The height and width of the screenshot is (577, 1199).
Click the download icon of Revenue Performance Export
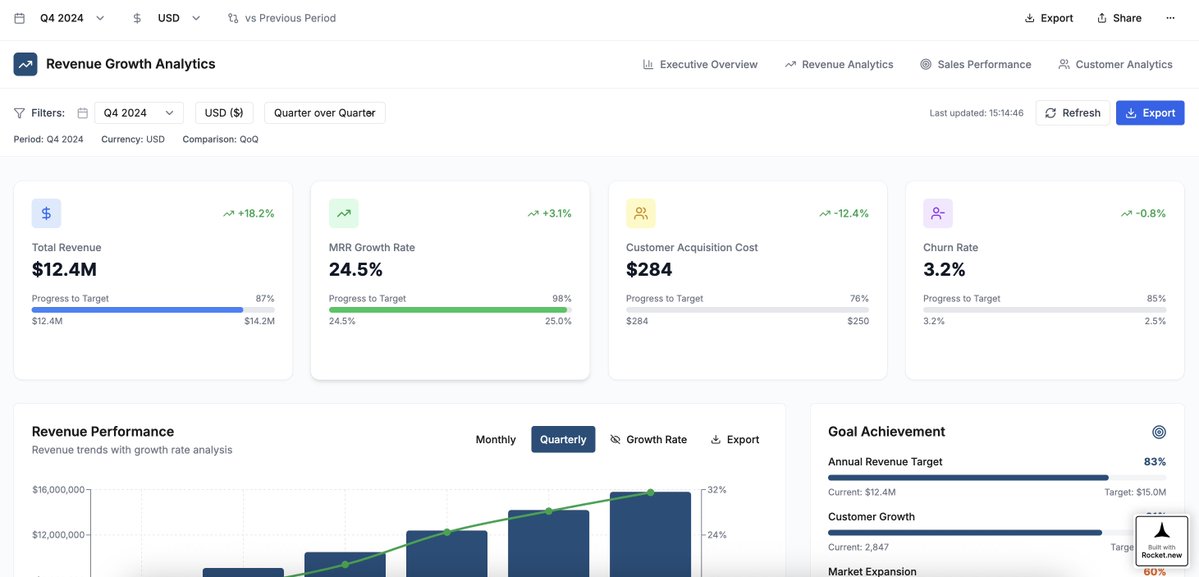tap(716, 439)
